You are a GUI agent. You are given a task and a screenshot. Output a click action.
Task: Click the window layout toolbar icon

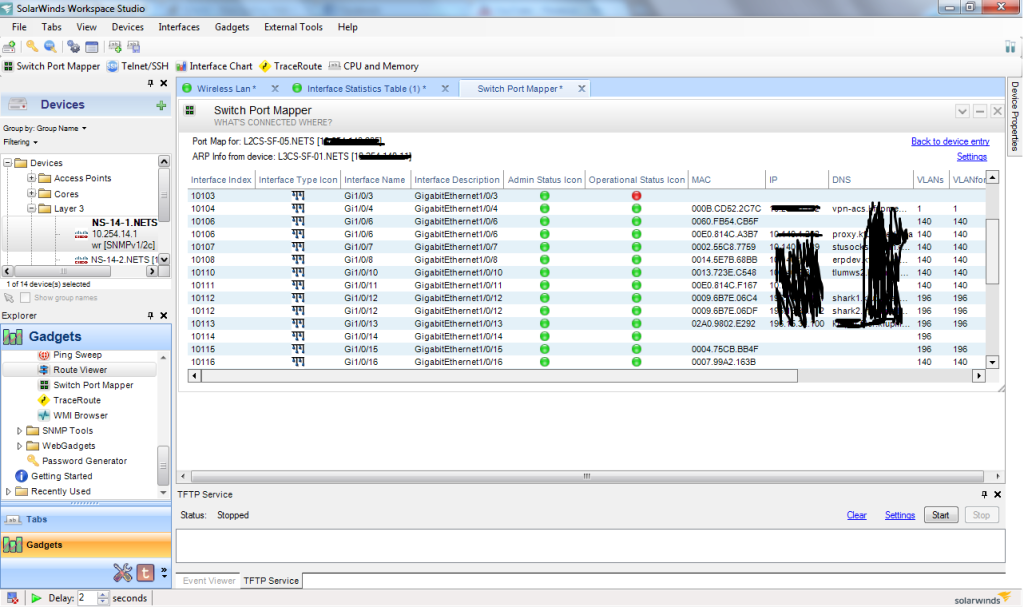pyautogui.click(x=92, y=46)
